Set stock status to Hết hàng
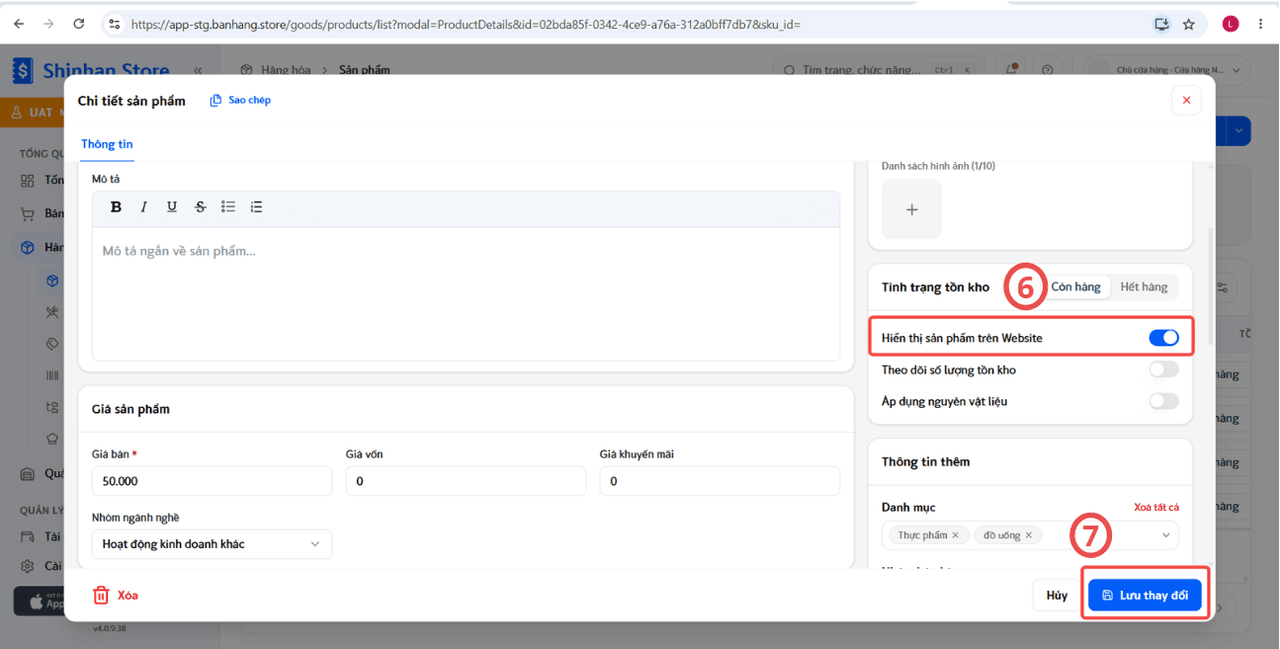 pos(1144,287)
